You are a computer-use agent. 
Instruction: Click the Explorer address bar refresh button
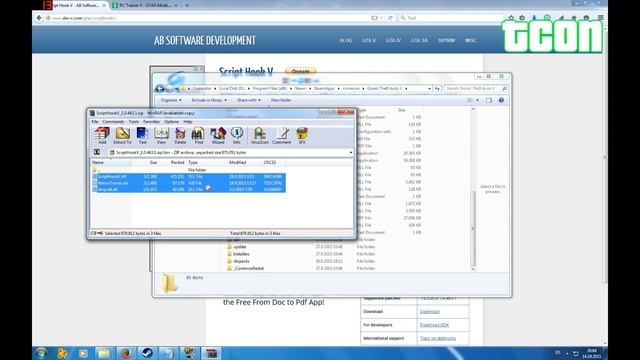(x=437, y=89)
